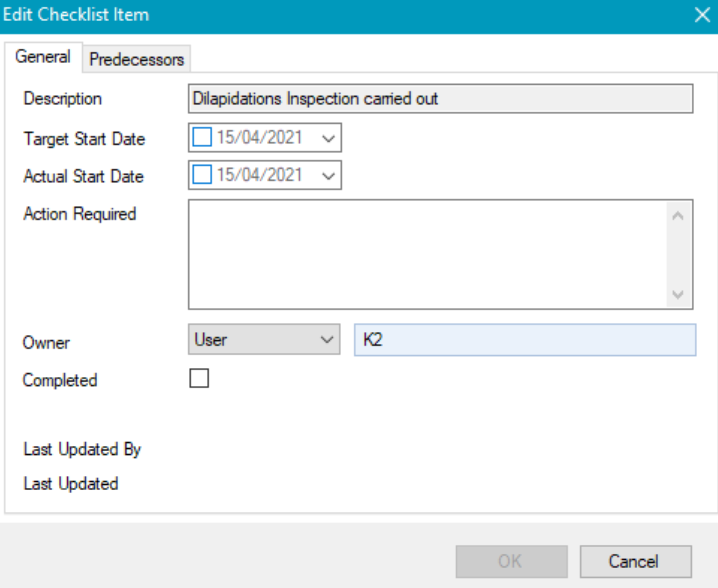This screenshot has height=588, width=718.
Task: Click the Owner name field containing K2
Action: [x=525, y=340]
